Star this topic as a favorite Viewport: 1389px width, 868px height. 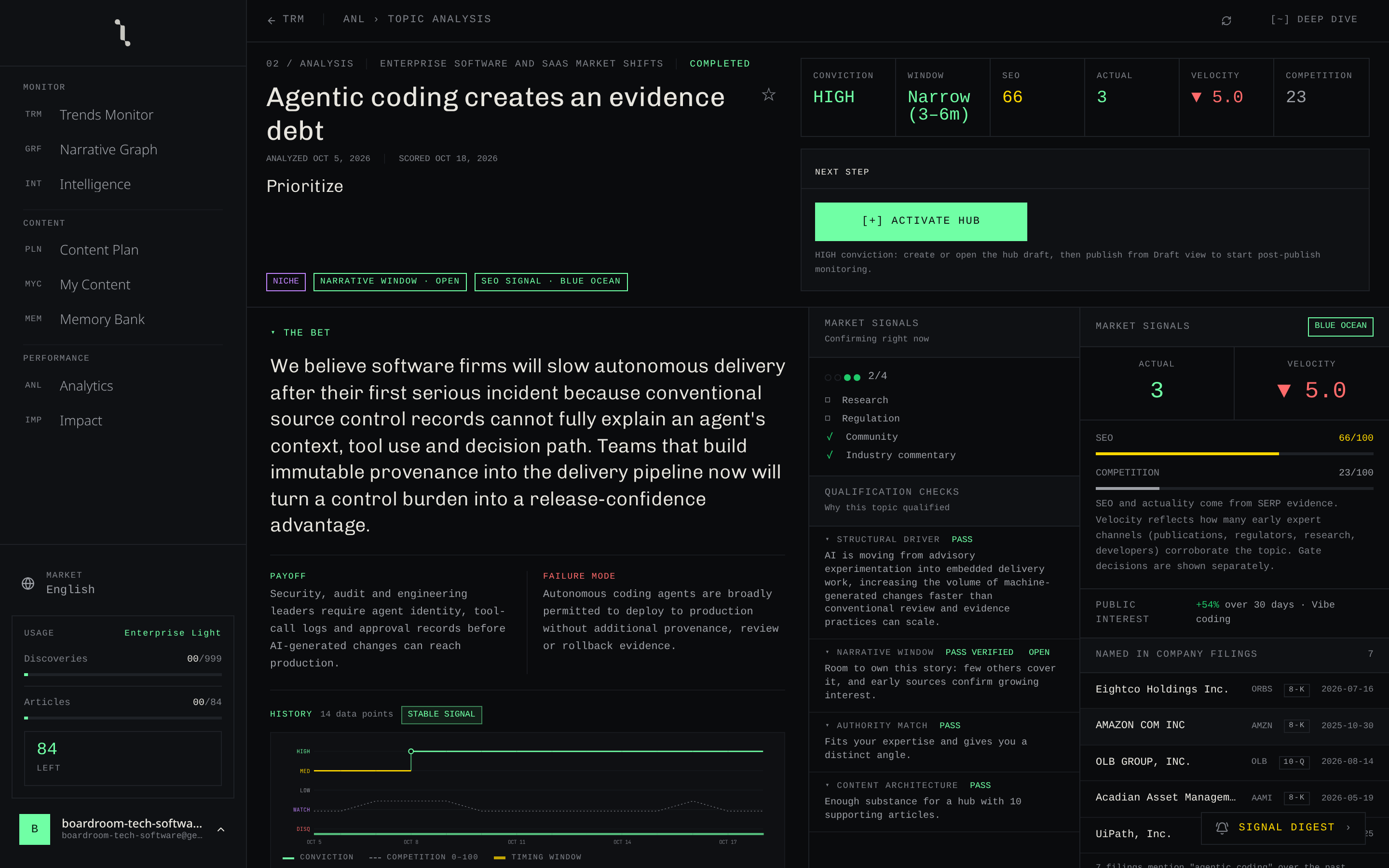pyautogui.click(x=769, y=95)
